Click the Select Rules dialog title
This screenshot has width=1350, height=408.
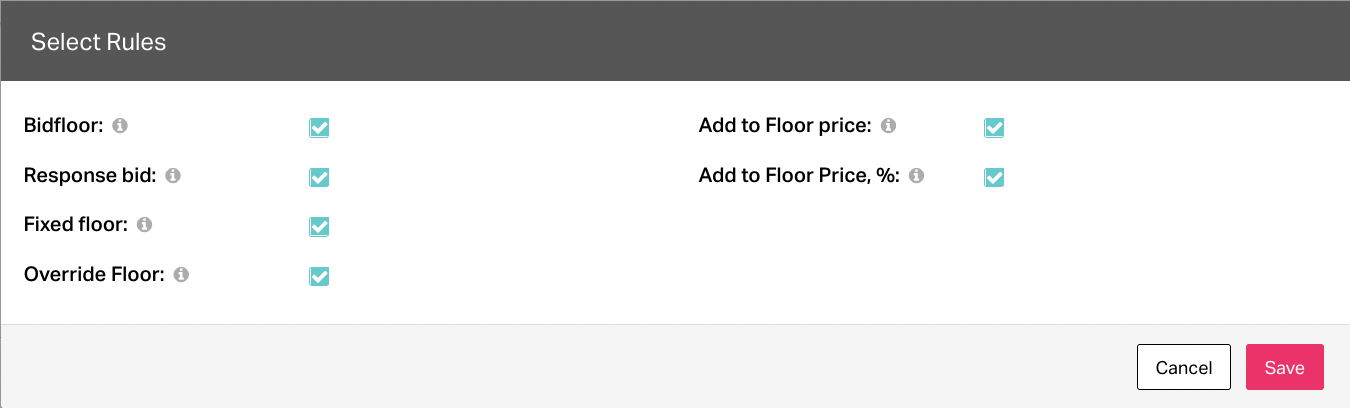coord(98,42)
